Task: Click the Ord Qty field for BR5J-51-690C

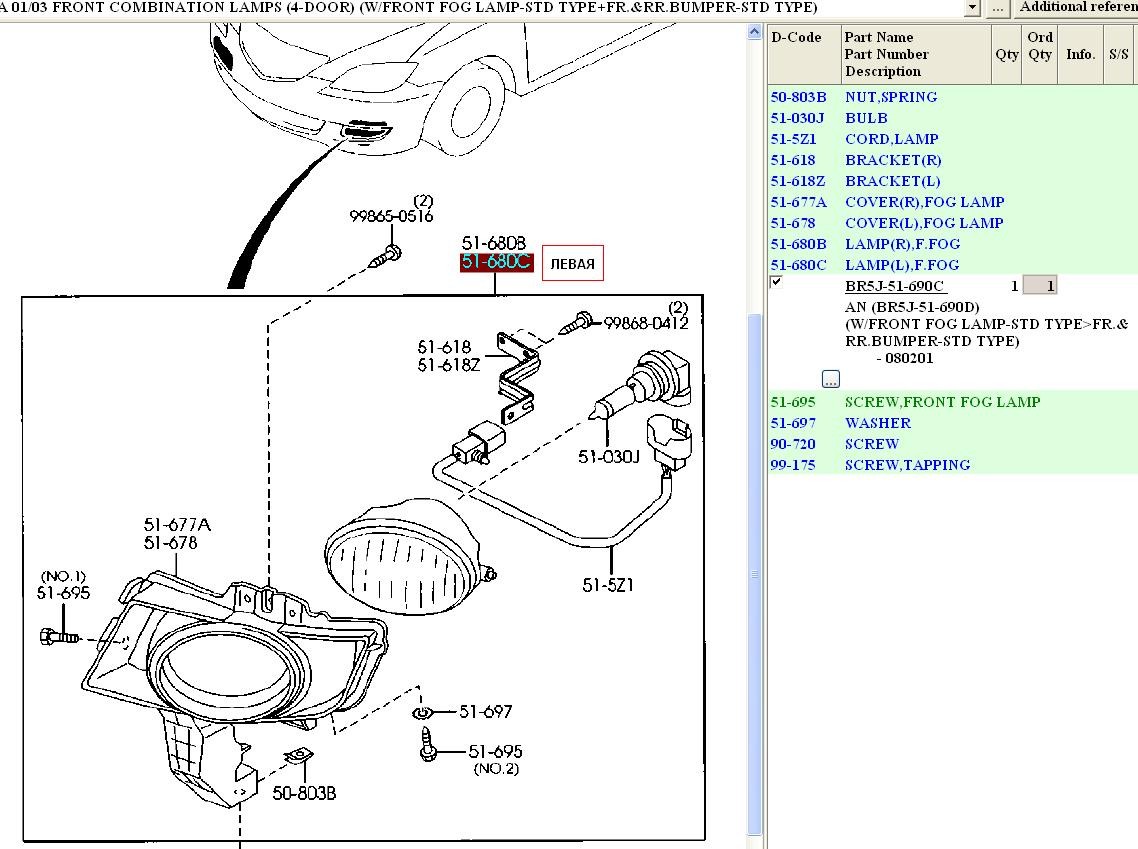Action: (1040, 286)
